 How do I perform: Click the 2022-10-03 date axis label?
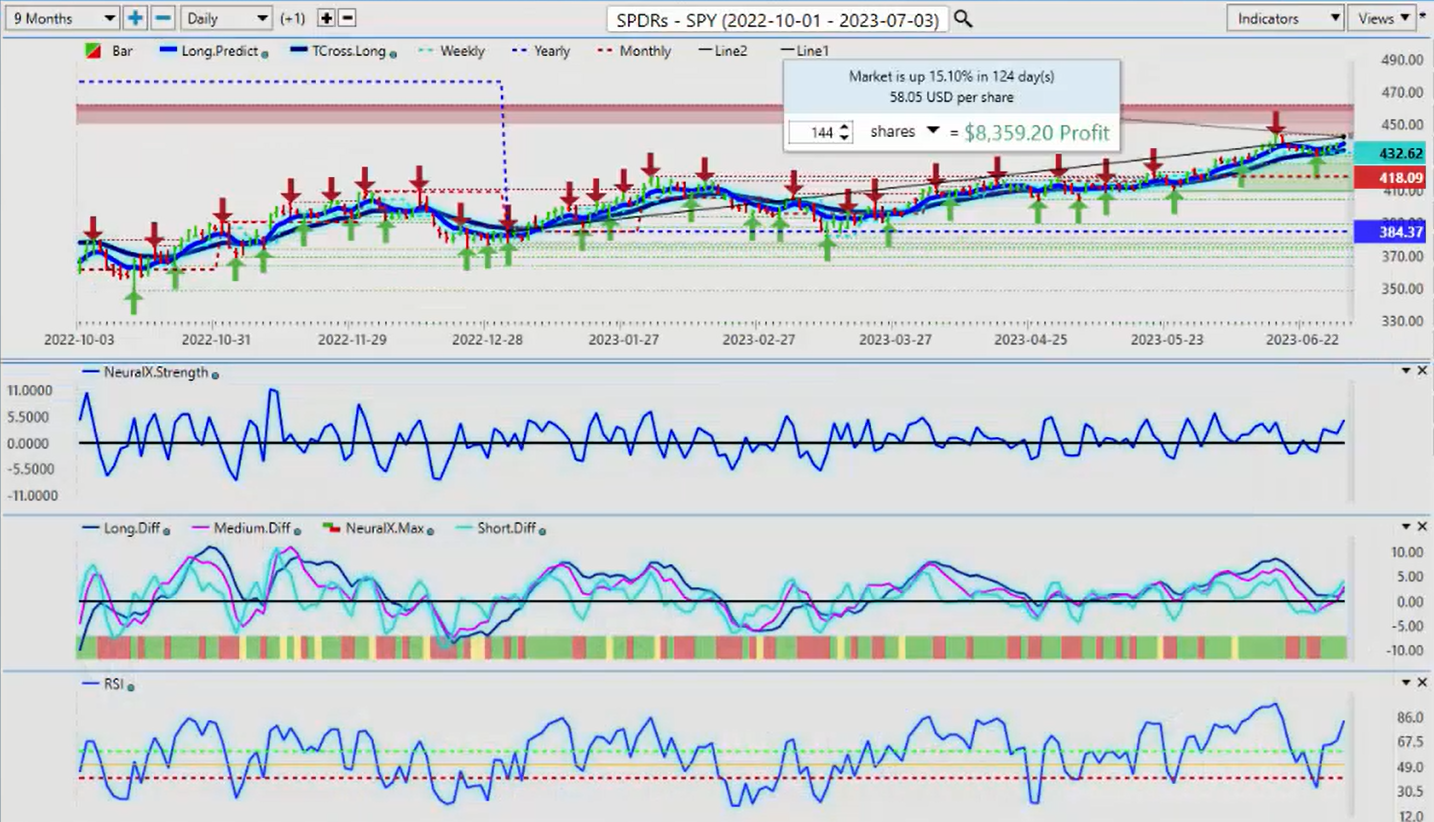78,339
